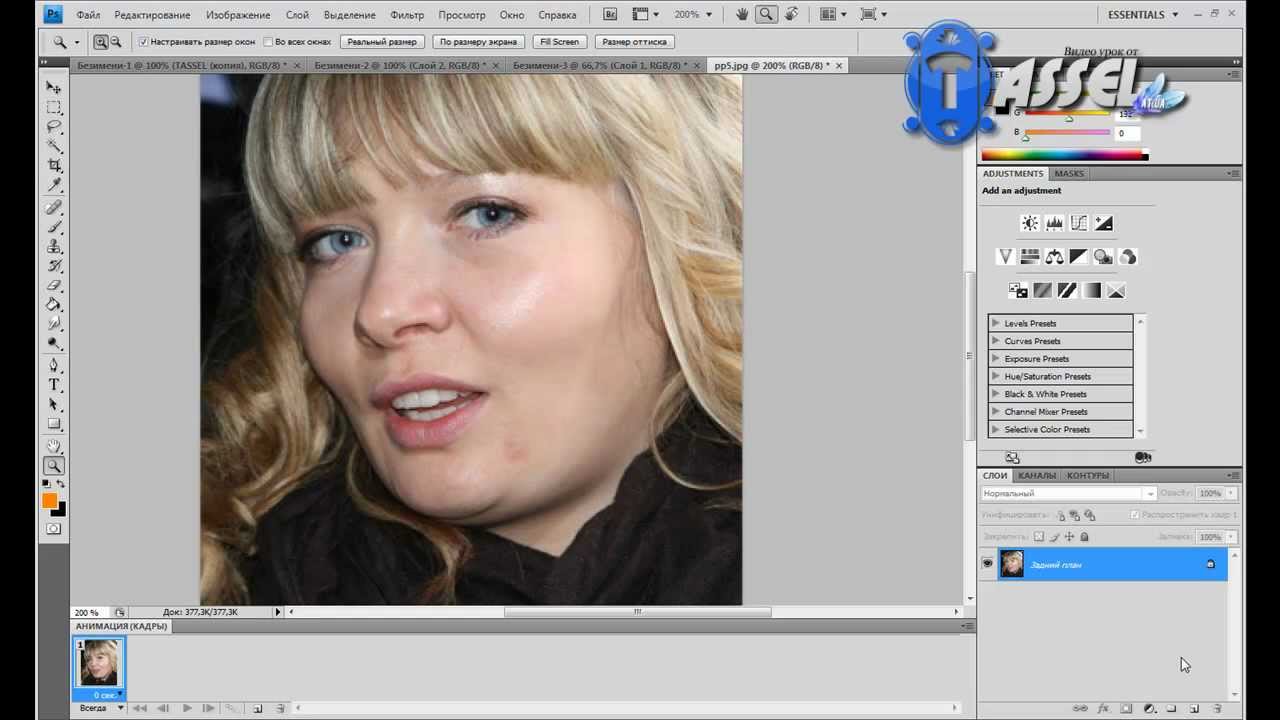Add an Exposure adjustment
Screen dimensions: 1280x720
pos(1104,223)
